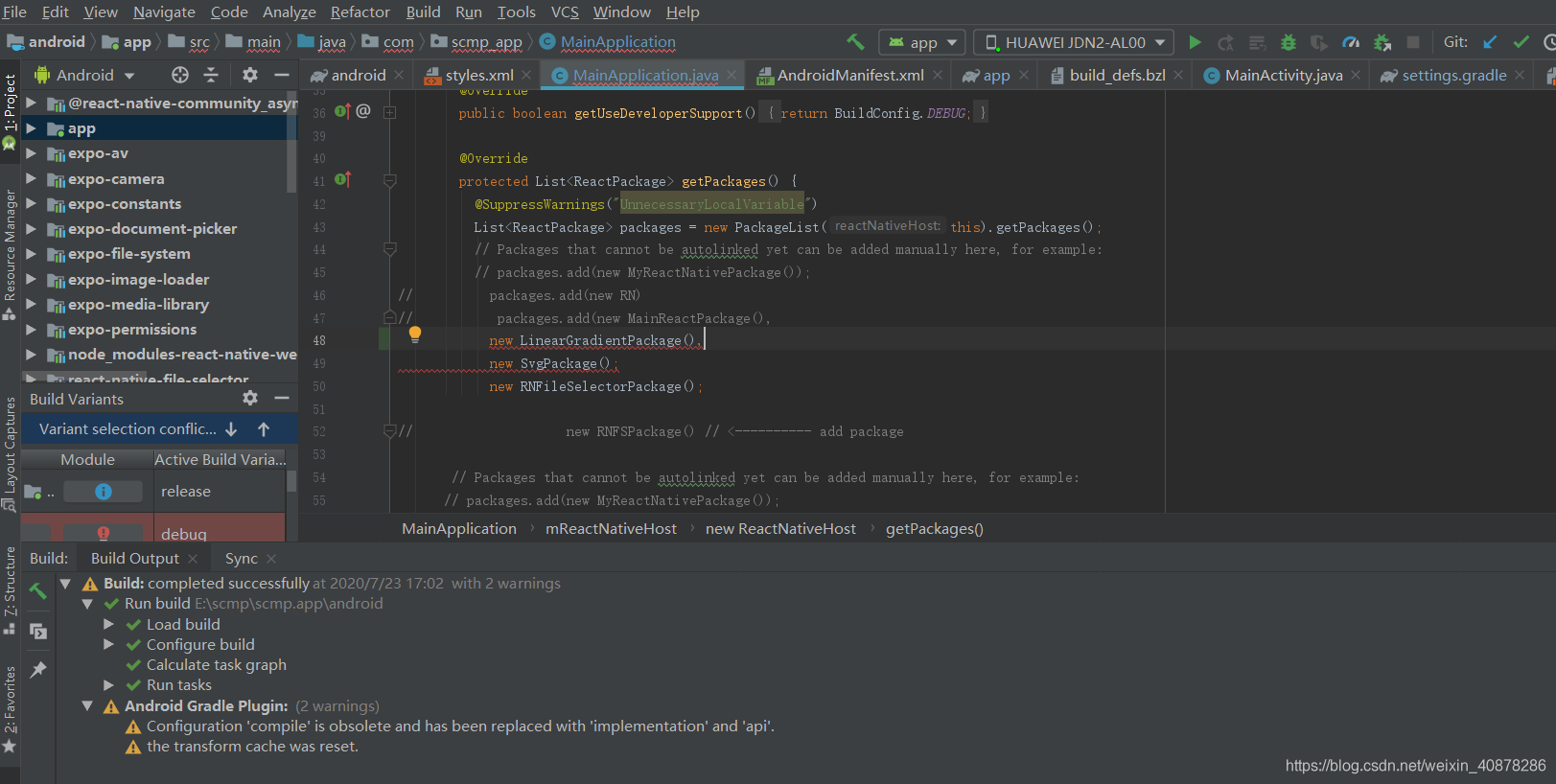Click override gutter icon on line 41

click(342, 180)
